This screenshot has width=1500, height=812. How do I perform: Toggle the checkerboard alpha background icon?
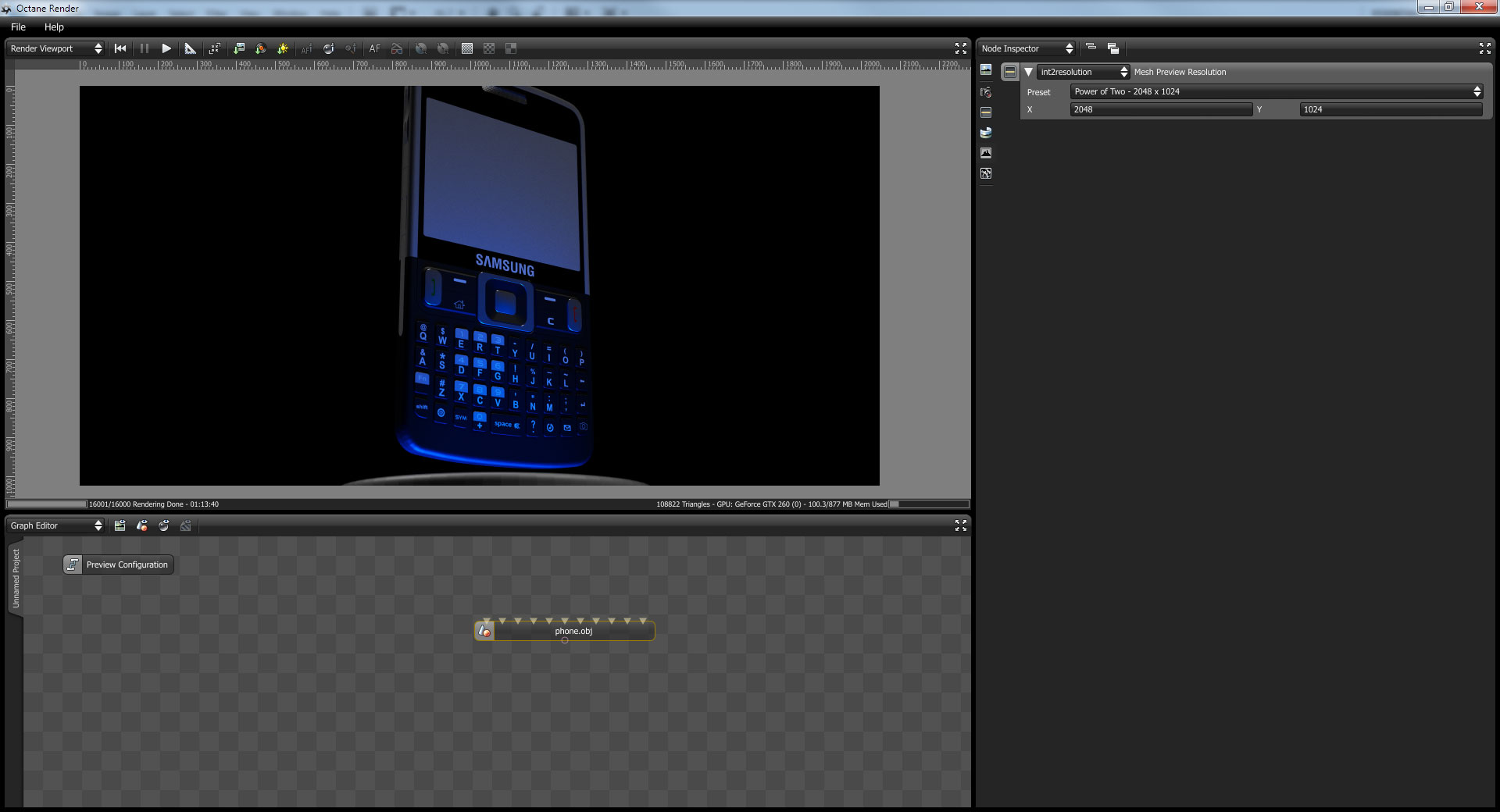[x=489, y=48]
